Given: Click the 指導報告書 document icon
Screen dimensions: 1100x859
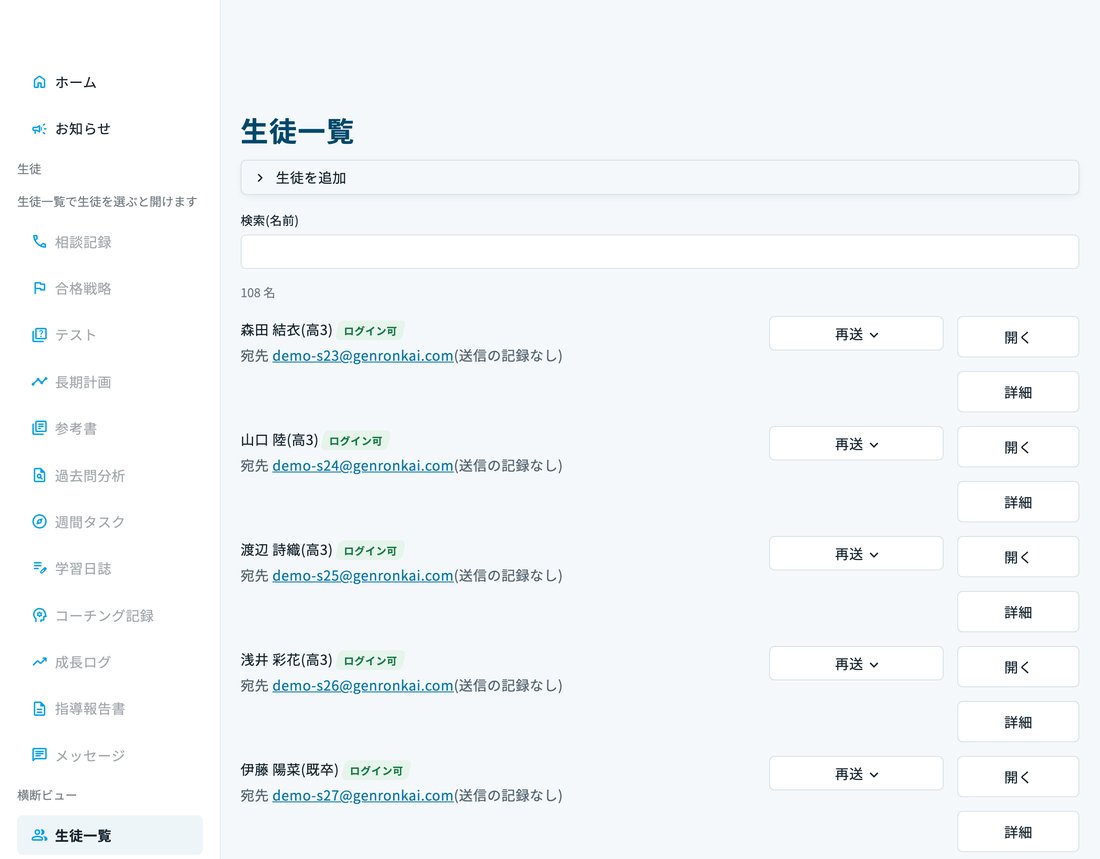Looking at the screenshot, I should pyautogui.click(x=39, y=708).
